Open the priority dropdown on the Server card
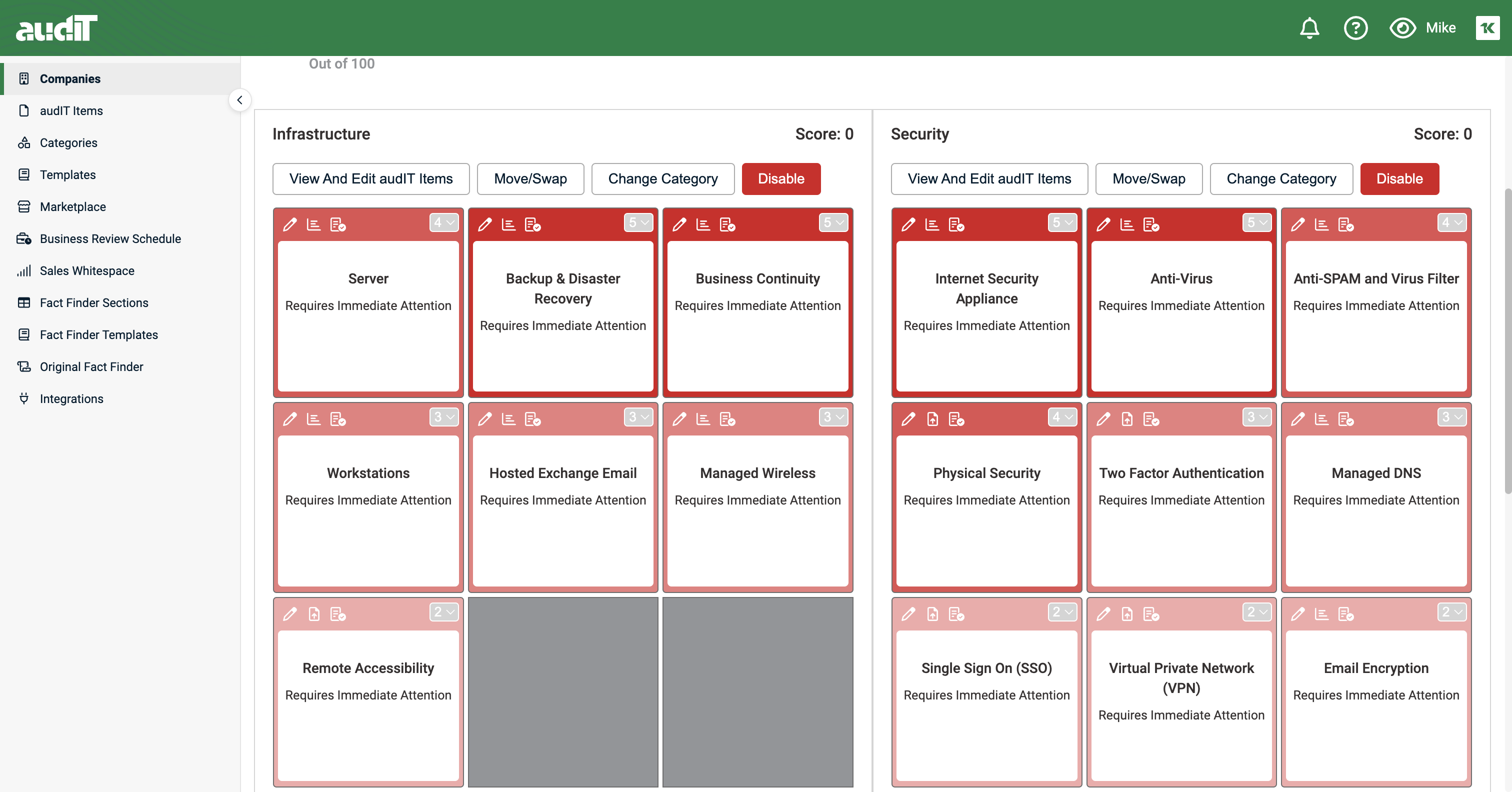 (x=443, y=222)
